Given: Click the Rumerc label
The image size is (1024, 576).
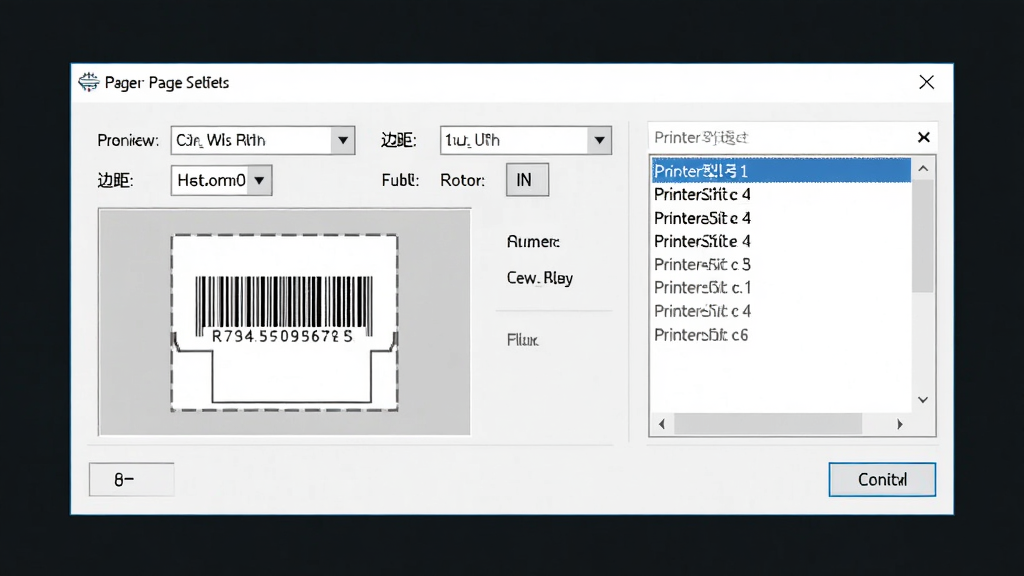Looking at the screenshot, I should coord(533,242).
